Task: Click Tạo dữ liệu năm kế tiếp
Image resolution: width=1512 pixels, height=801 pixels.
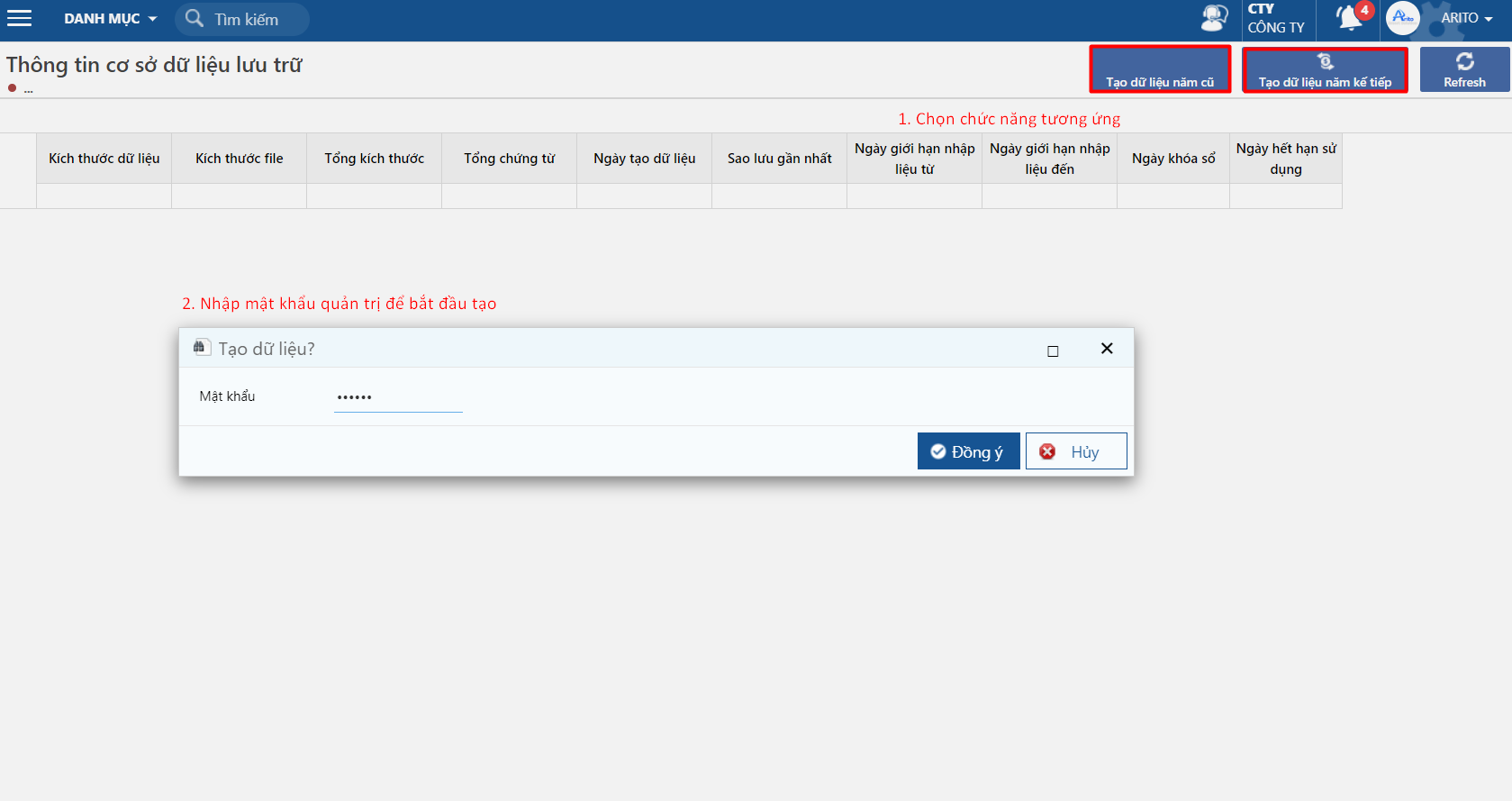Action: click(x=1325, y=70)
